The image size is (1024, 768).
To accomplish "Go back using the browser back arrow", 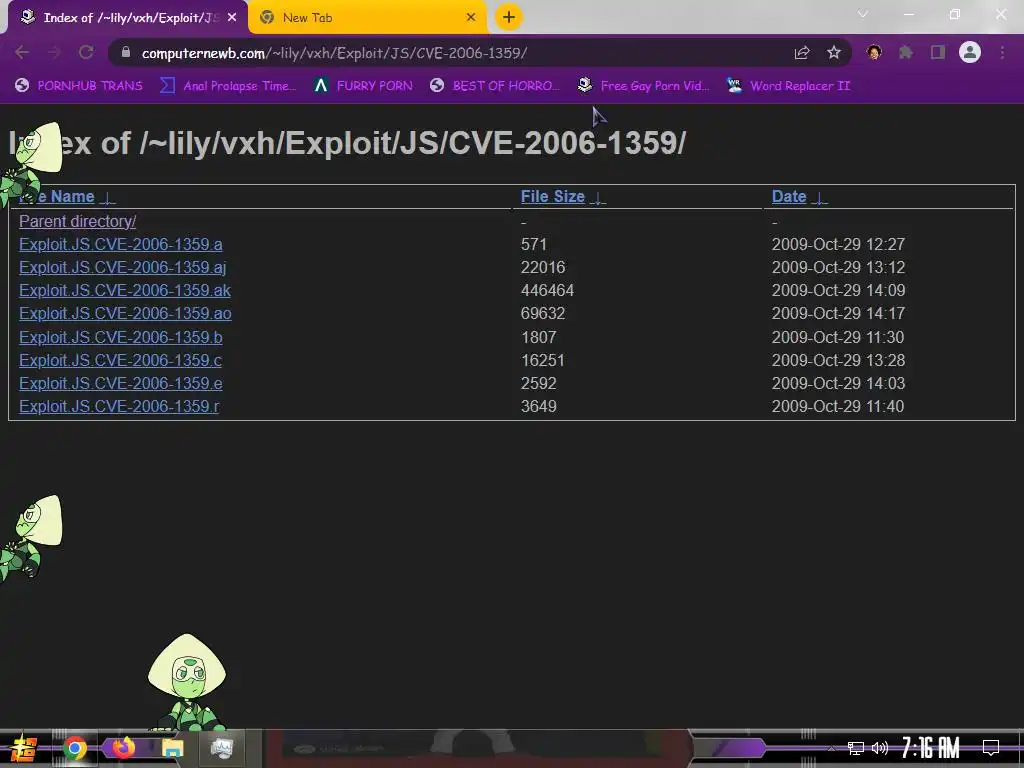I will click(x=22, y=53).
